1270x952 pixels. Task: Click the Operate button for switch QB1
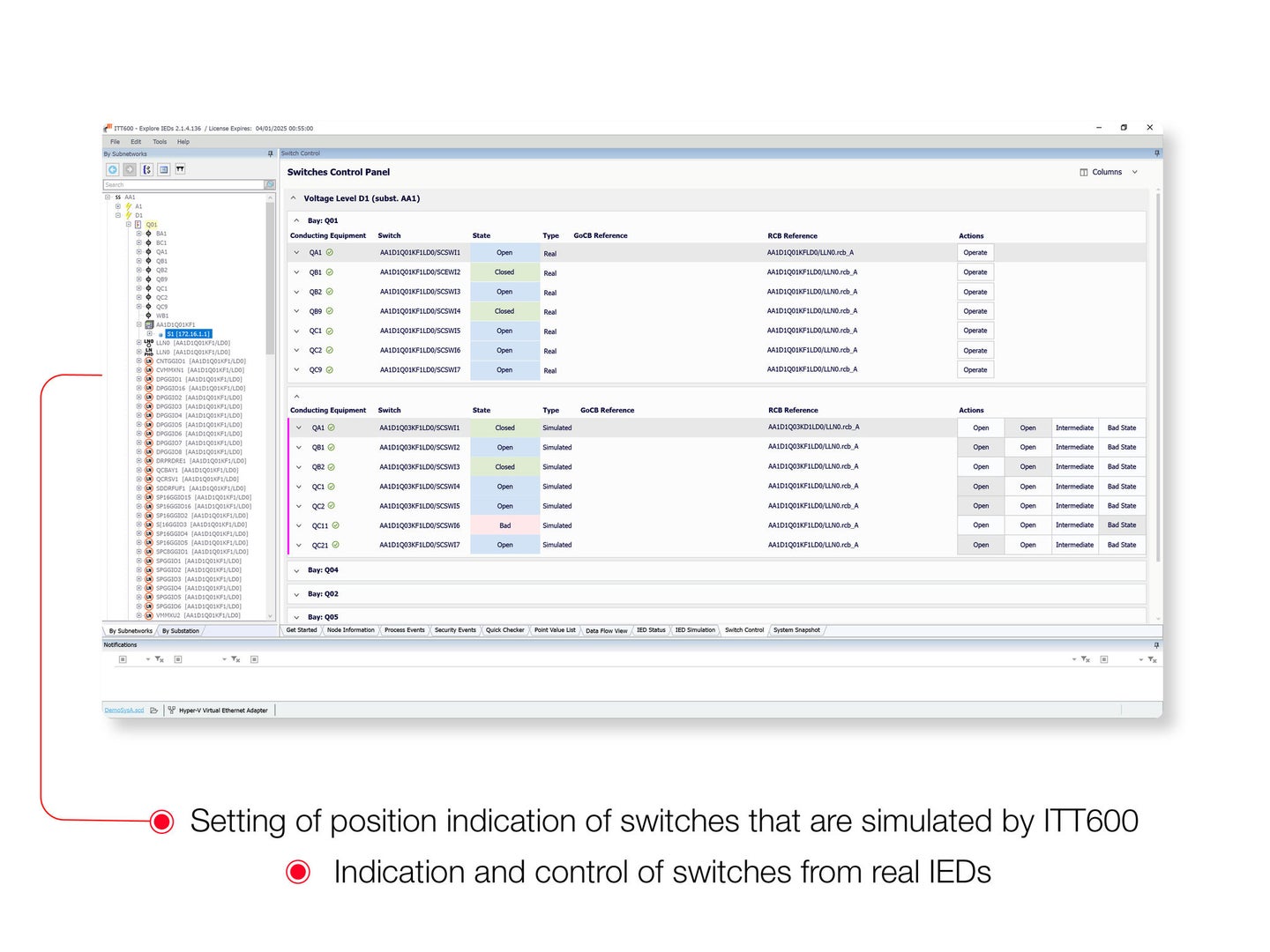click(975, 271)
